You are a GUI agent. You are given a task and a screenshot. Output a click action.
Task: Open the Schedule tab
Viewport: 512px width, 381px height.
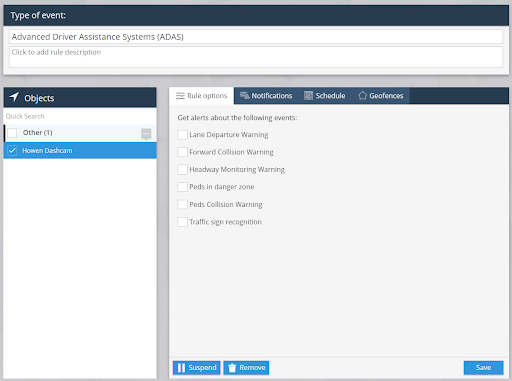[325, 96]
